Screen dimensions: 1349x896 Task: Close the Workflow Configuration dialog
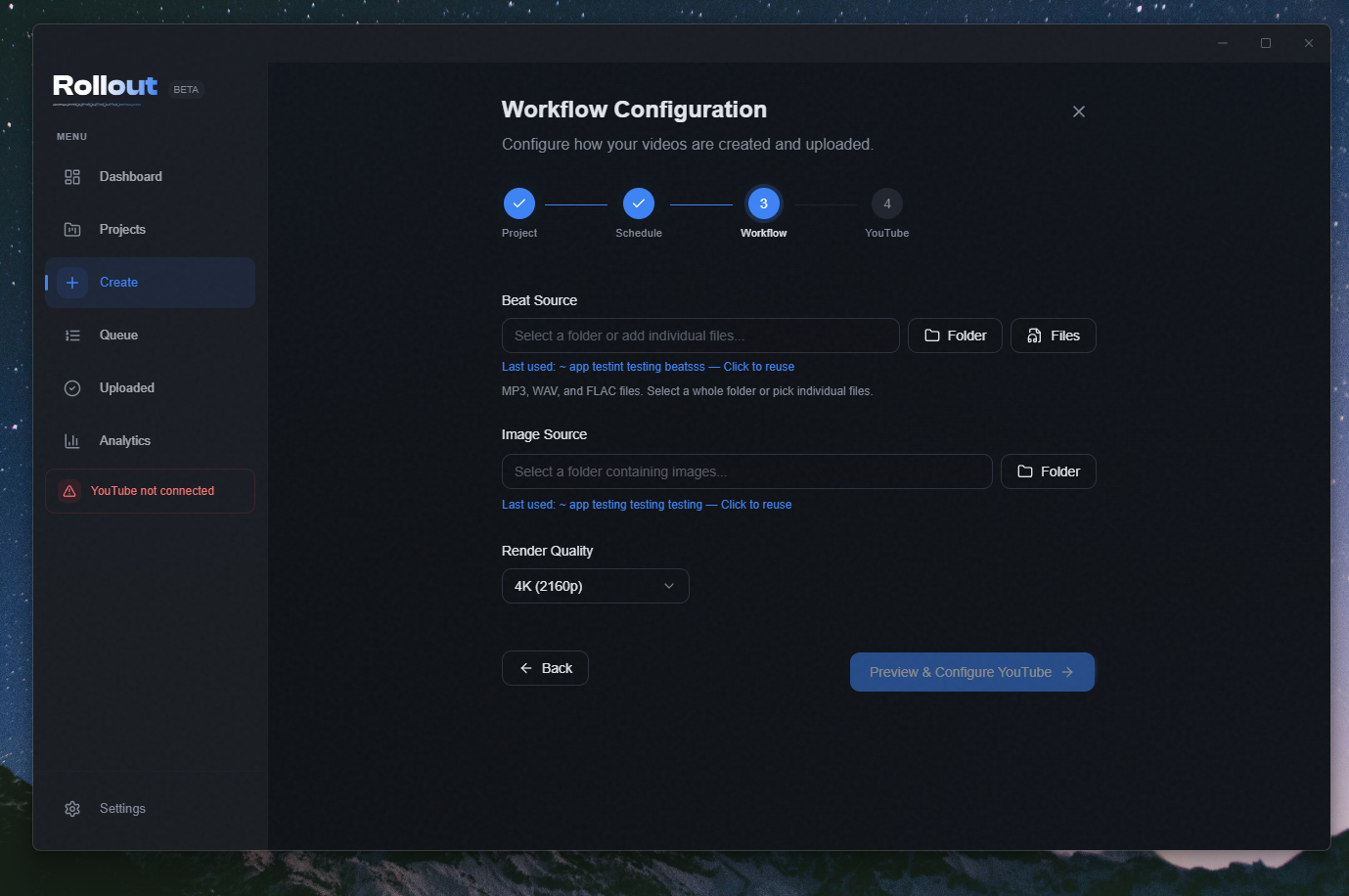[1079, 112]
